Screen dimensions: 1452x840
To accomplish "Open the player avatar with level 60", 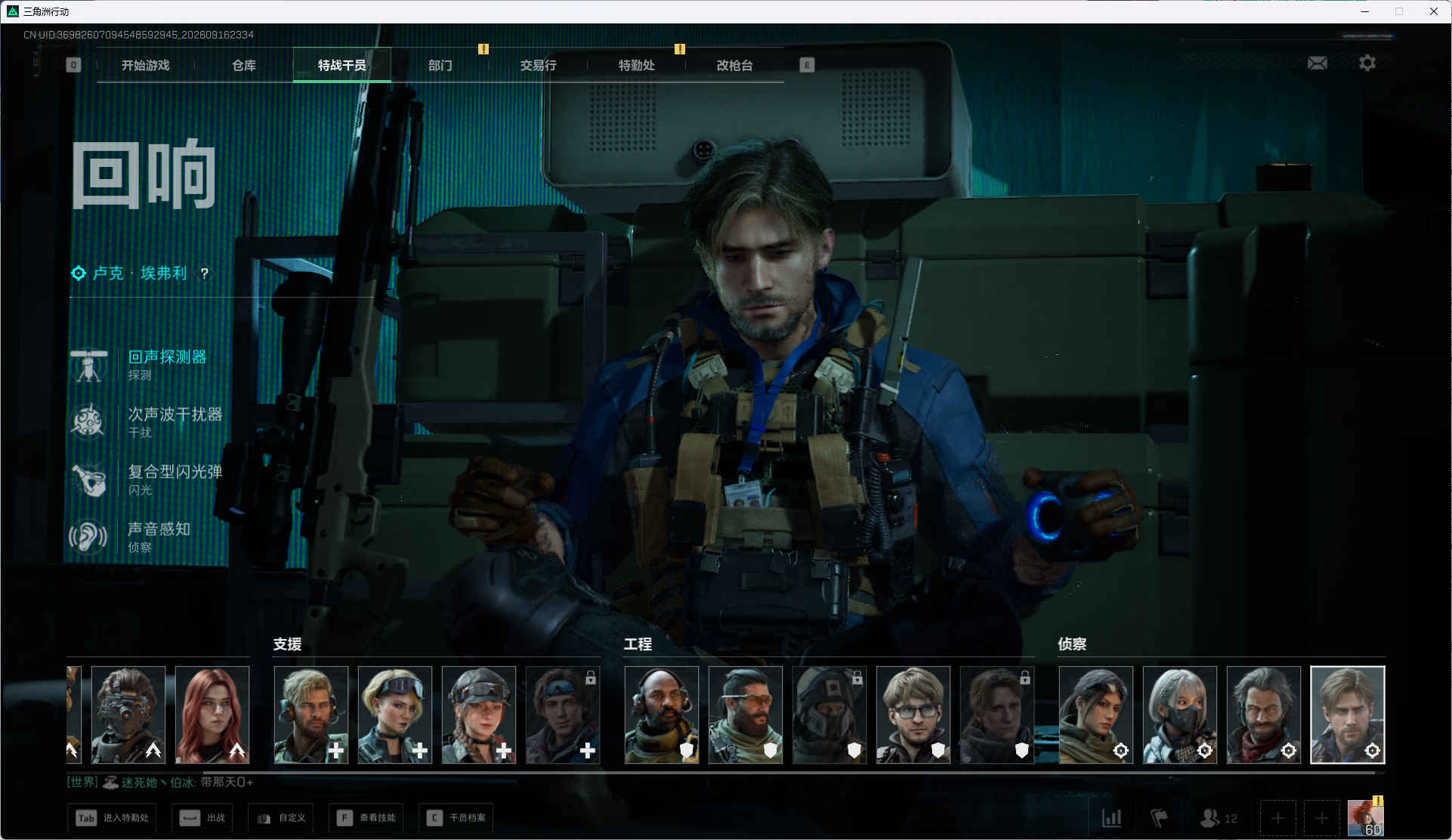I will 1366,818.
